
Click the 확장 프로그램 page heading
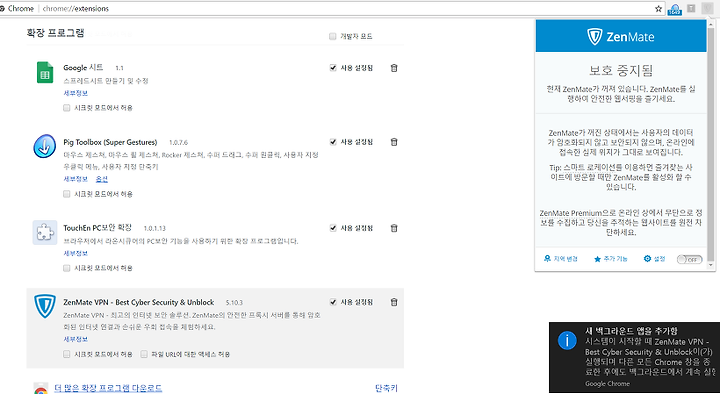pos(56,33)
